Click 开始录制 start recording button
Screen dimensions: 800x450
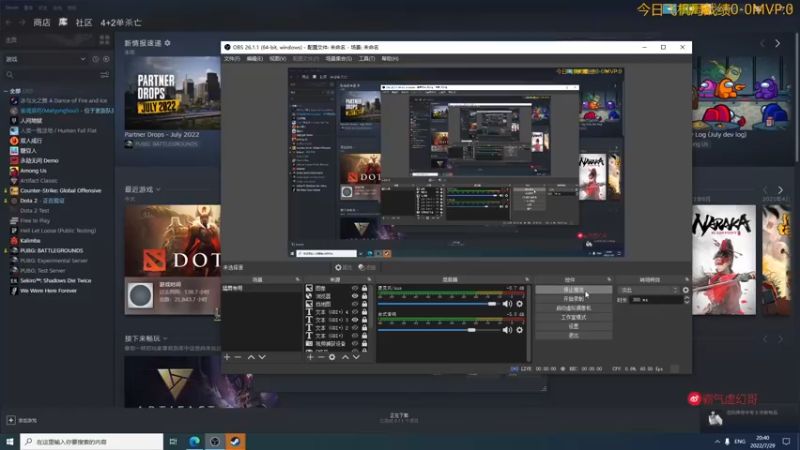[573, 299]
